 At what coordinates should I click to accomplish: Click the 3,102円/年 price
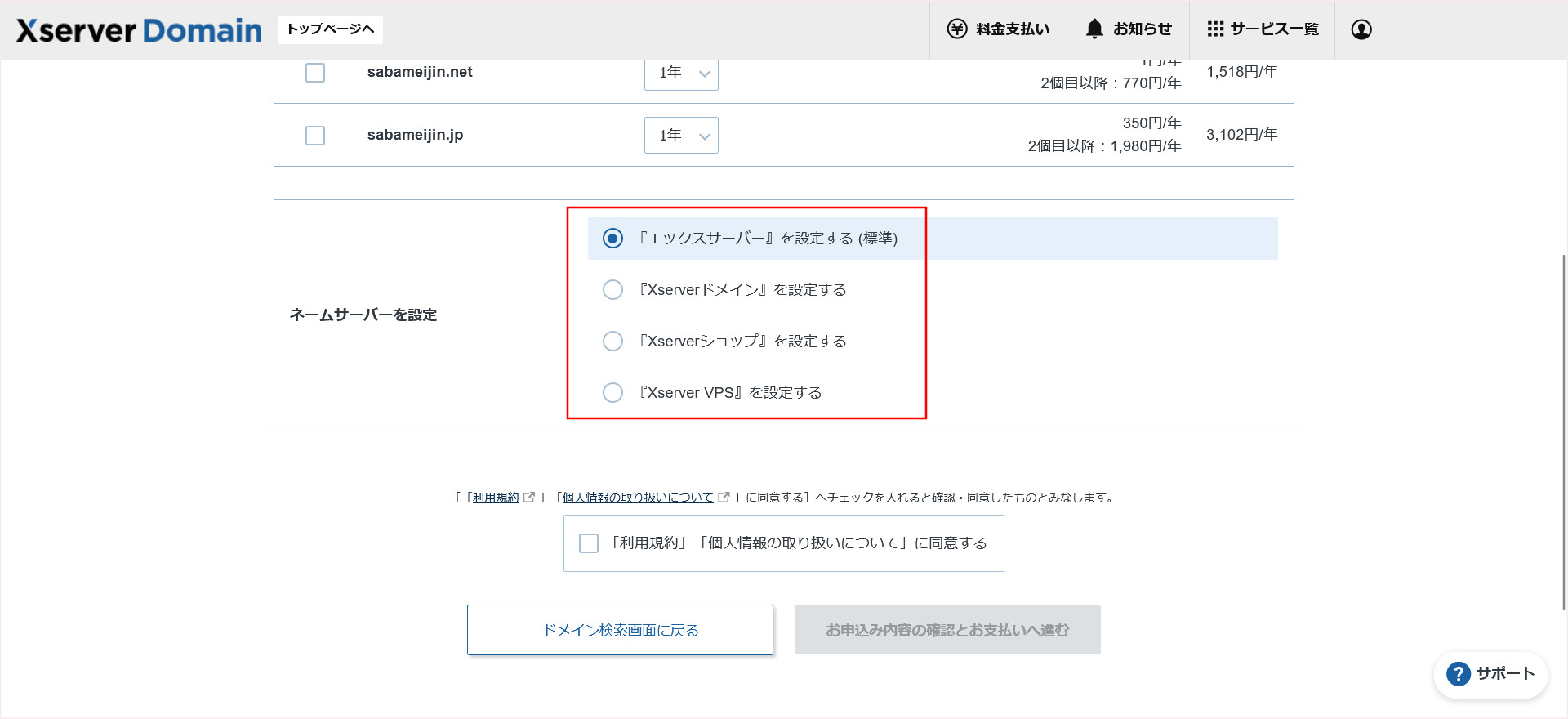click(x=1242, y=135)
